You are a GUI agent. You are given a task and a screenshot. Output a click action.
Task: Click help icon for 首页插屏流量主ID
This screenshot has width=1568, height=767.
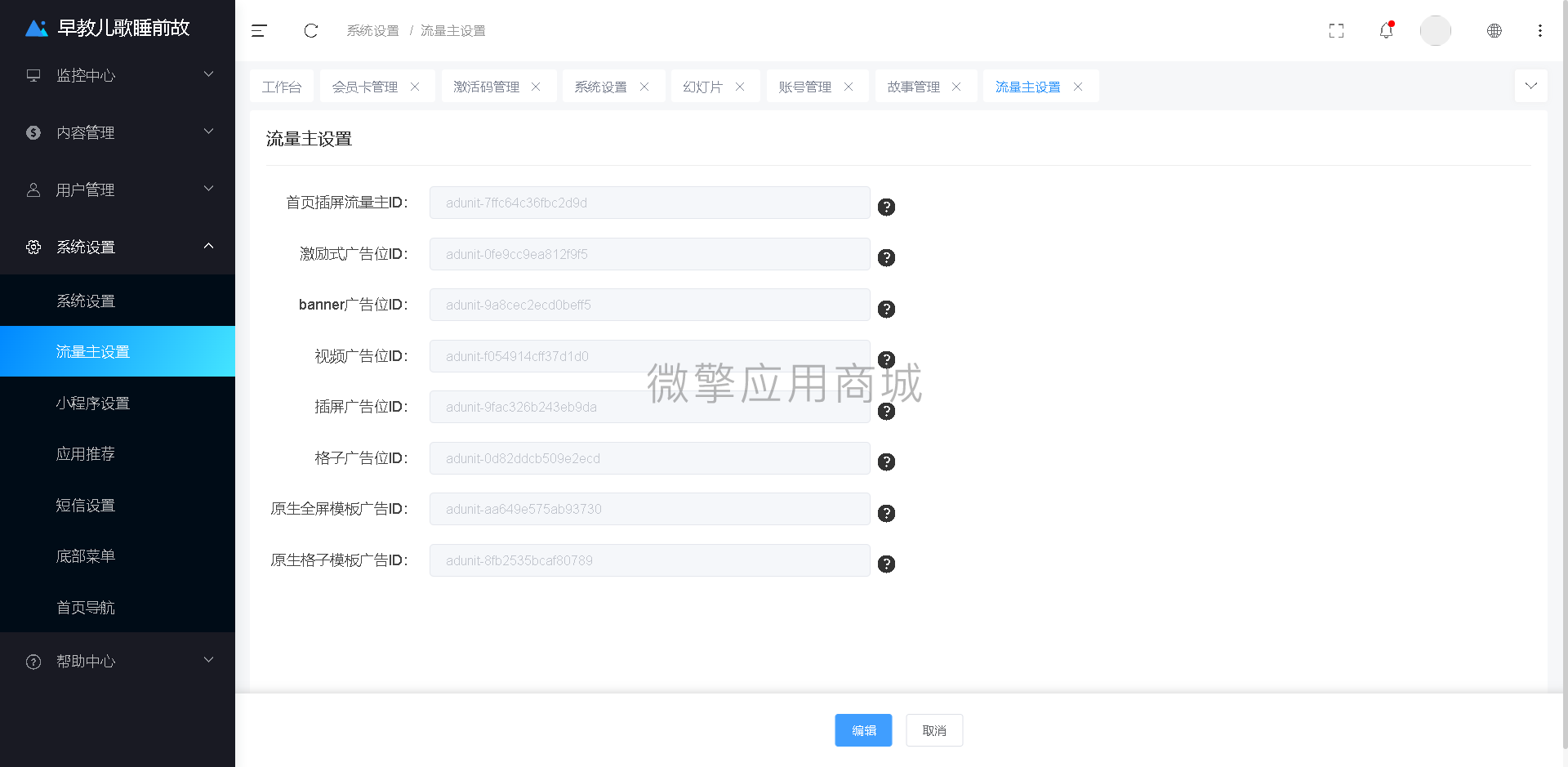[x=886, y=207]
